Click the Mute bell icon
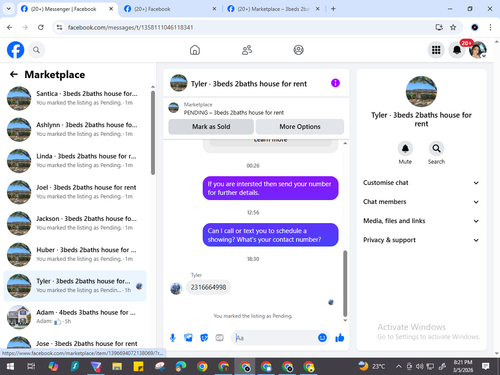Screen dimensions: 500x375 (405, 148)
